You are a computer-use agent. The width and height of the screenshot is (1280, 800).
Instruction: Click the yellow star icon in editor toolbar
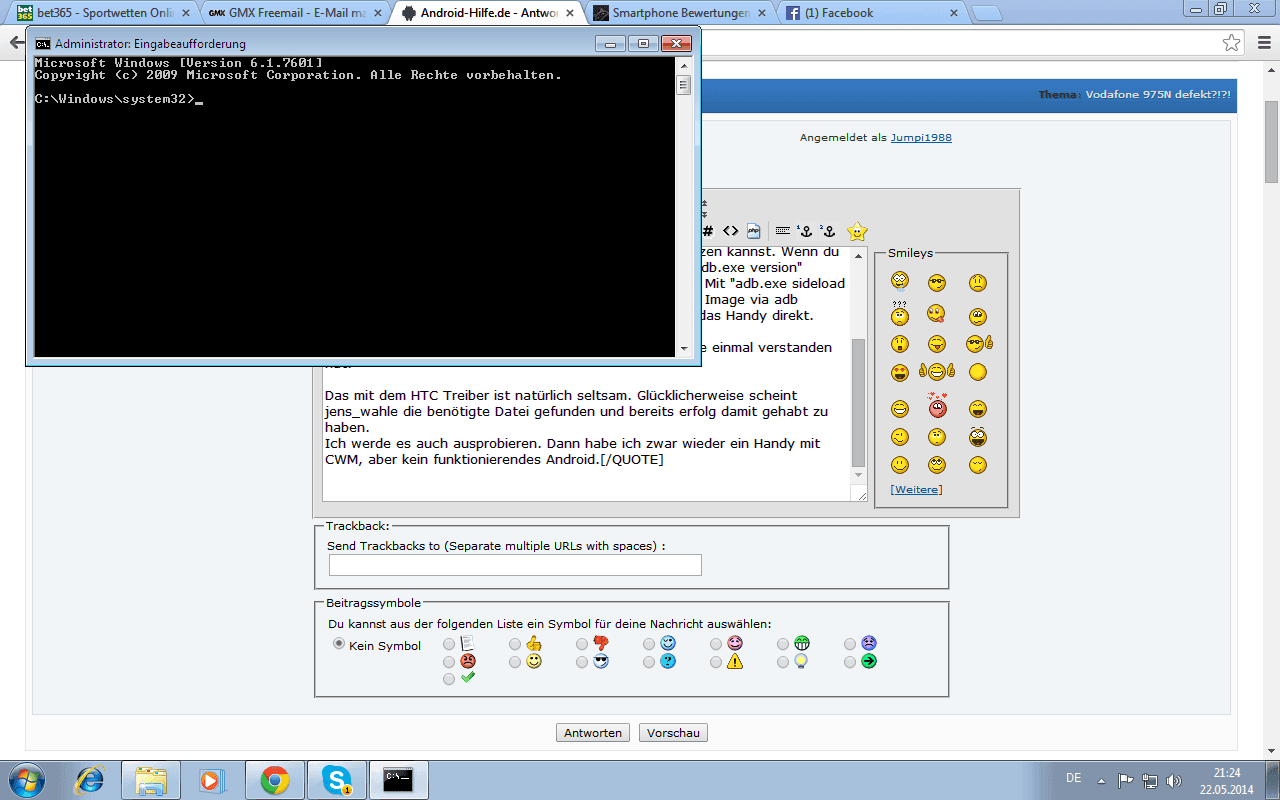point(857,231)
